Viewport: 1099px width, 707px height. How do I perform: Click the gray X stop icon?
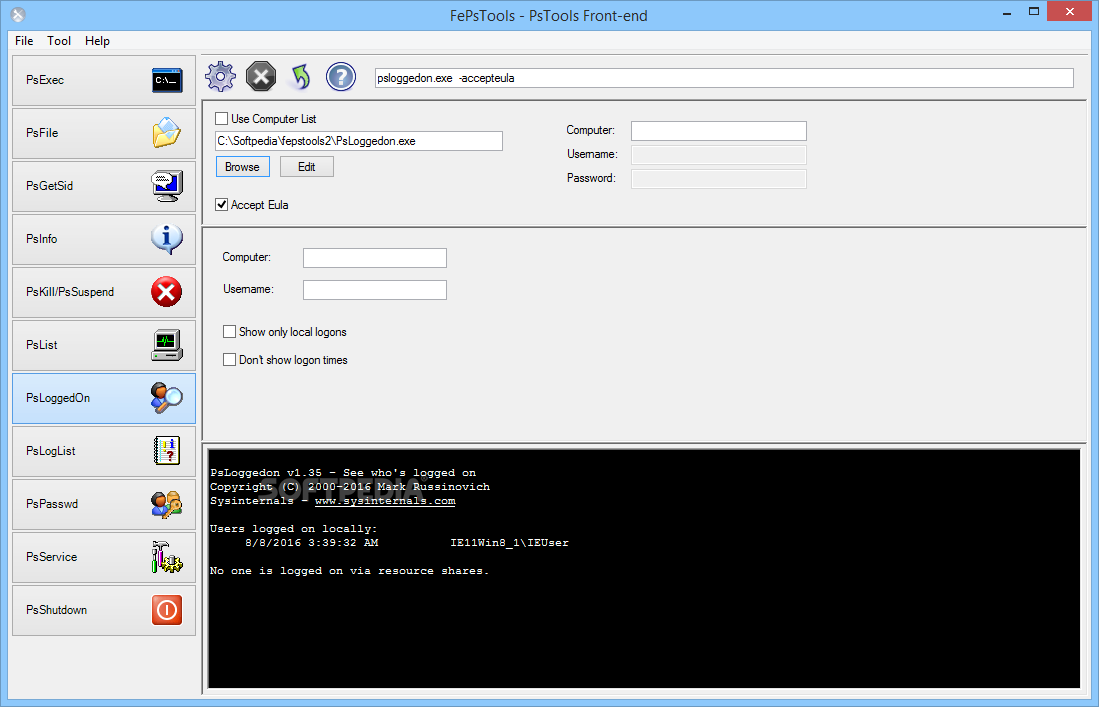point(261,77)
